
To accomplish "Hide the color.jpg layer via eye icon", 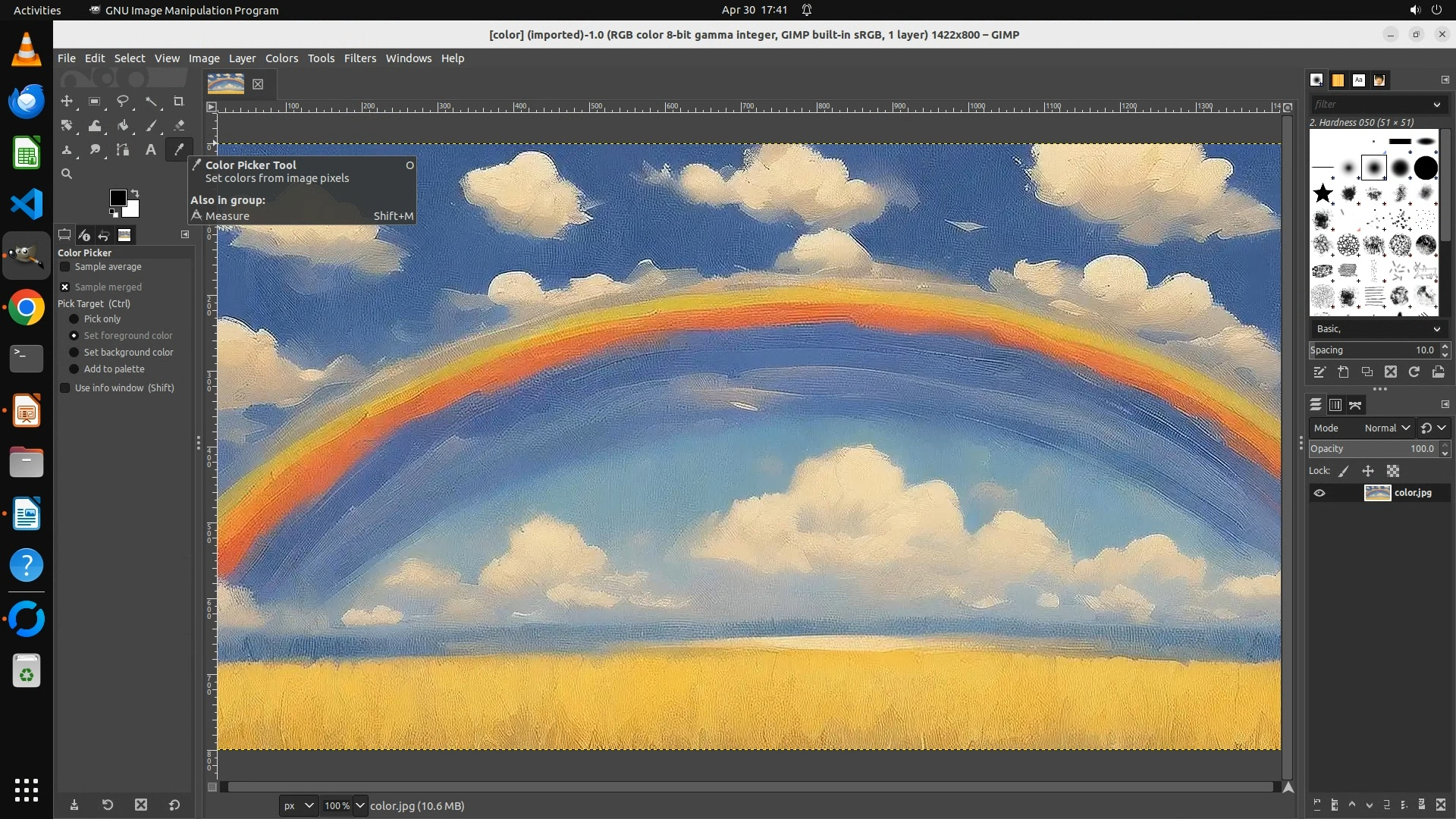I will [1319, 493].
